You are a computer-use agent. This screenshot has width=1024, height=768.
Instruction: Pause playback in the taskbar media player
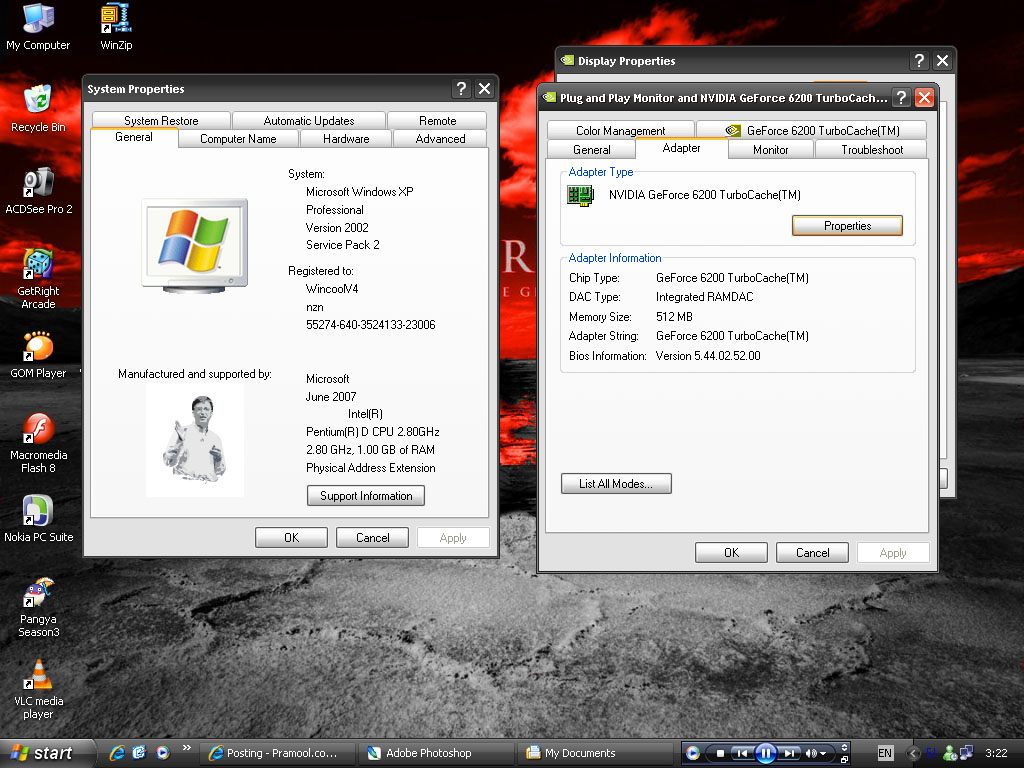coord(765,753)
